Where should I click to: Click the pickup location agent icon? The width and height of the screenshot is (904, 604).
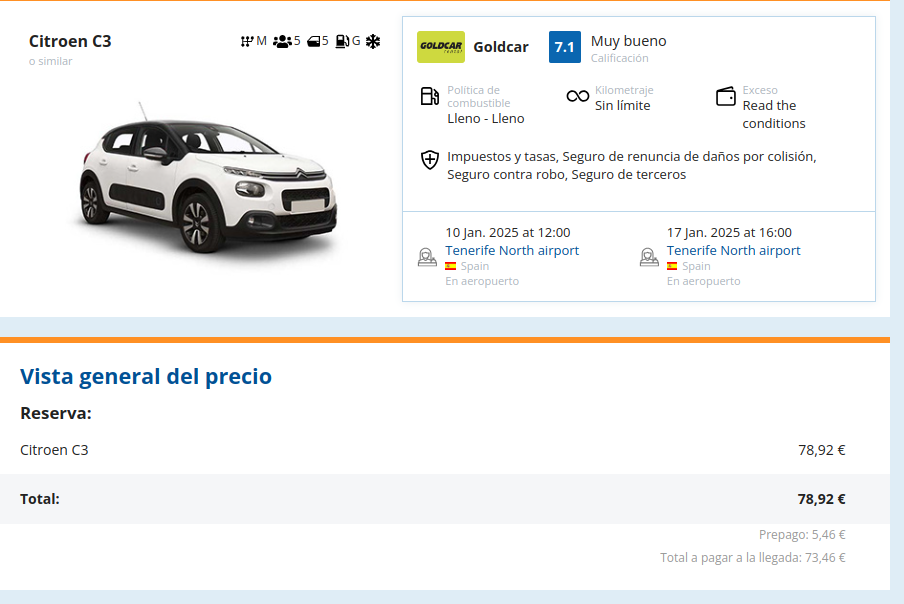tap(427, 257)
